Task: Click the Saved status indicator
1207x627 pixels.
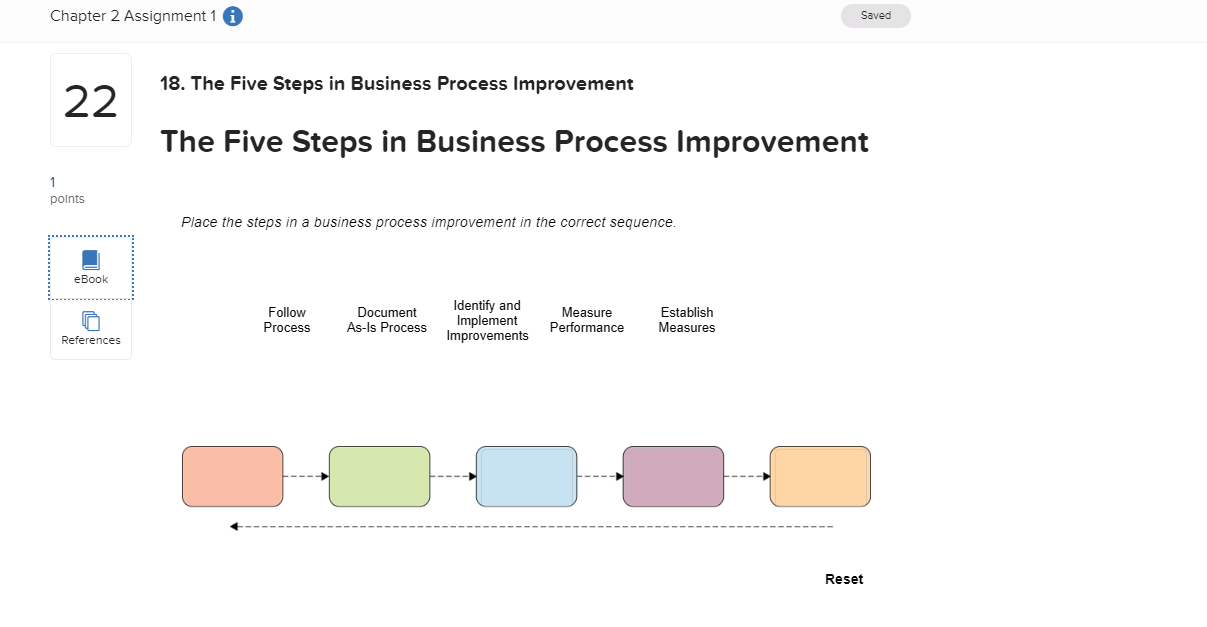Action: pos(875,15)
